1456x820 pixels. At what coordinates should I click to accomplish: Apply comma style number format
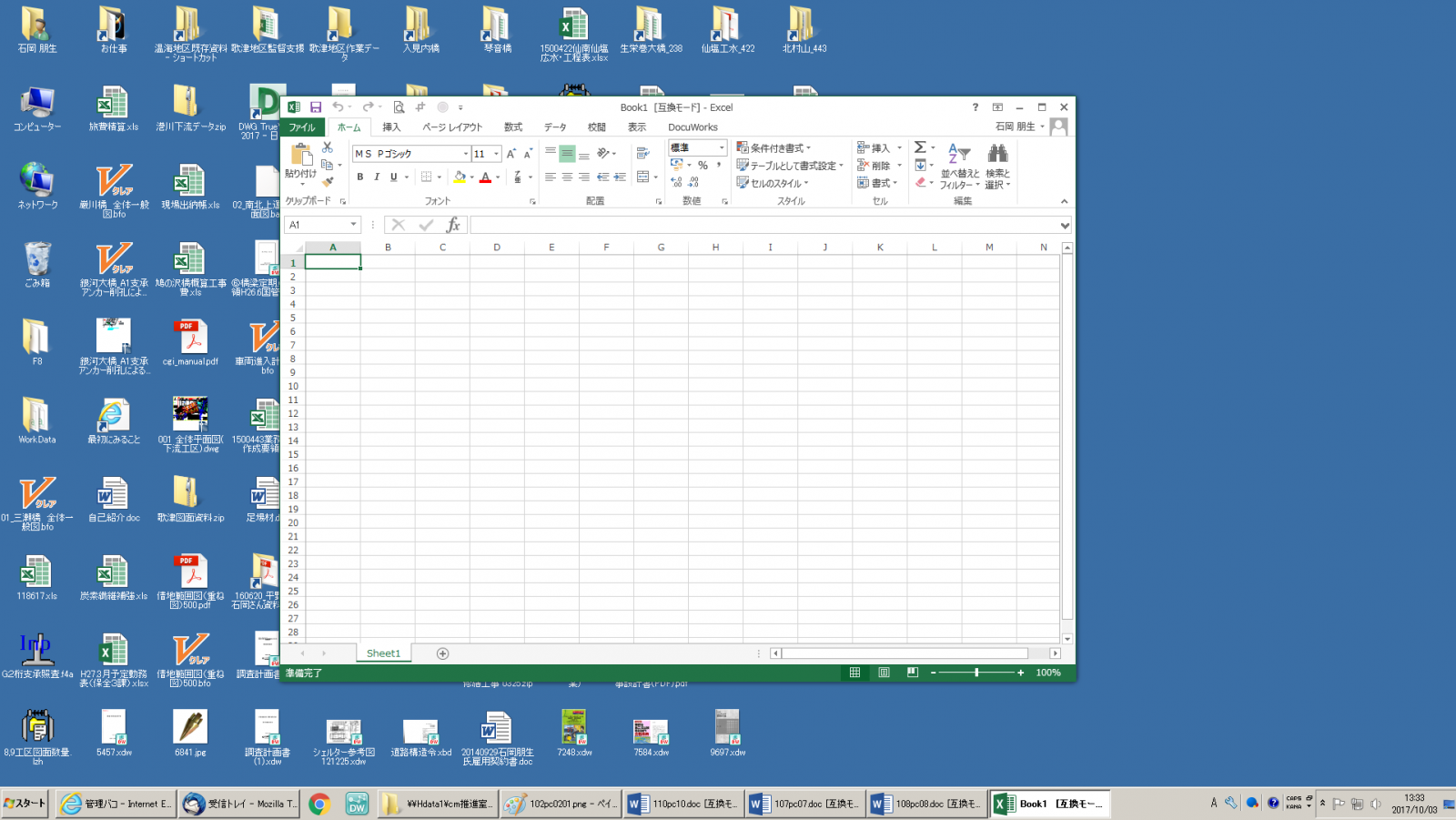tap(719, 165)
